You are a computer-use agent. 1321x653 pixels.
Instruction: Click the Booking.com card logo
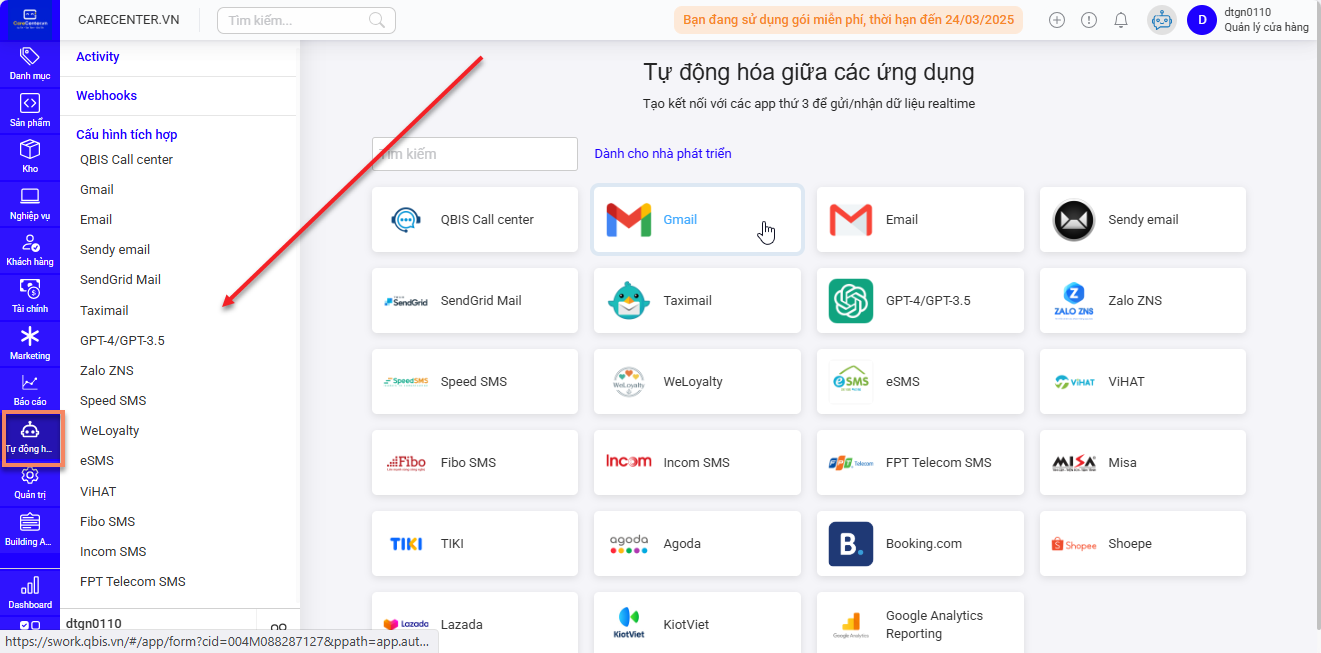[851, 544]
